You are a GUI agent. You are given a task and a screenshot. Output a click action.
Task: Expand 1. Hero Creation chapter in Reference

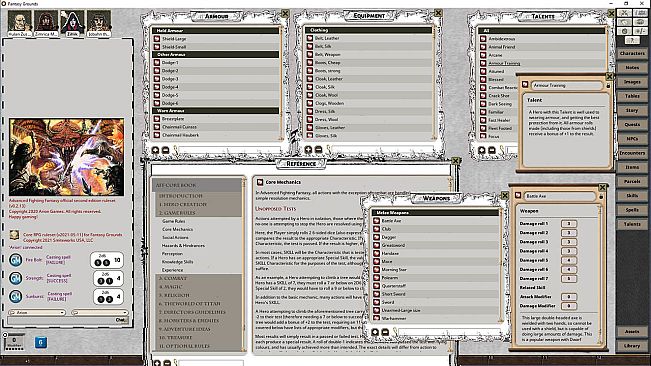[x=183, y=204]
